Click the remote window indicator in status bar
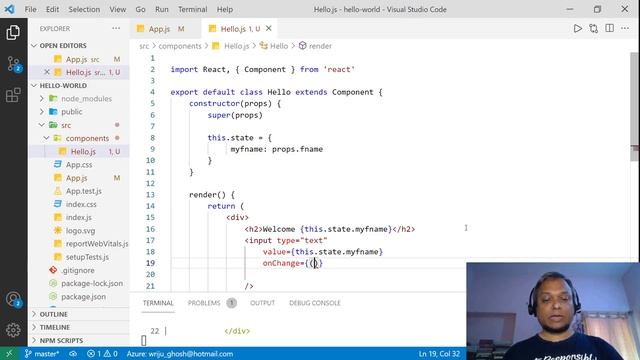Viewport: 640px width, 360px height. point(9,353)
